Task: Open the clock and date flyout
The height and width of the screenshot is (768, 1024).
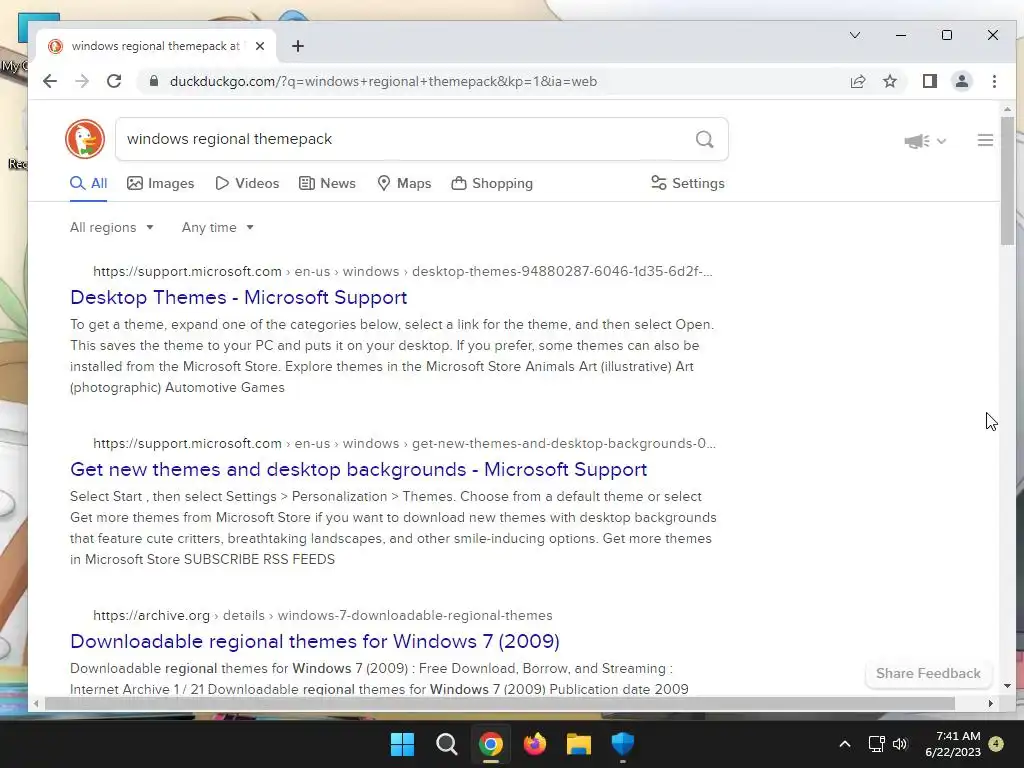Action: coord(953,744)
